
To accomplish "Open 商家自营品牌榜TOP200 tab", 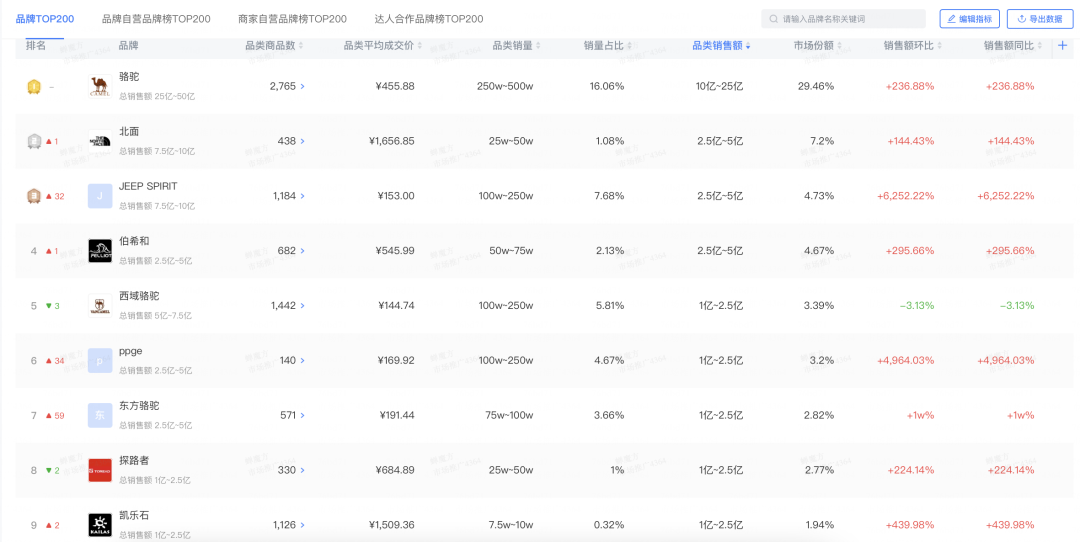I will point(293,19).
